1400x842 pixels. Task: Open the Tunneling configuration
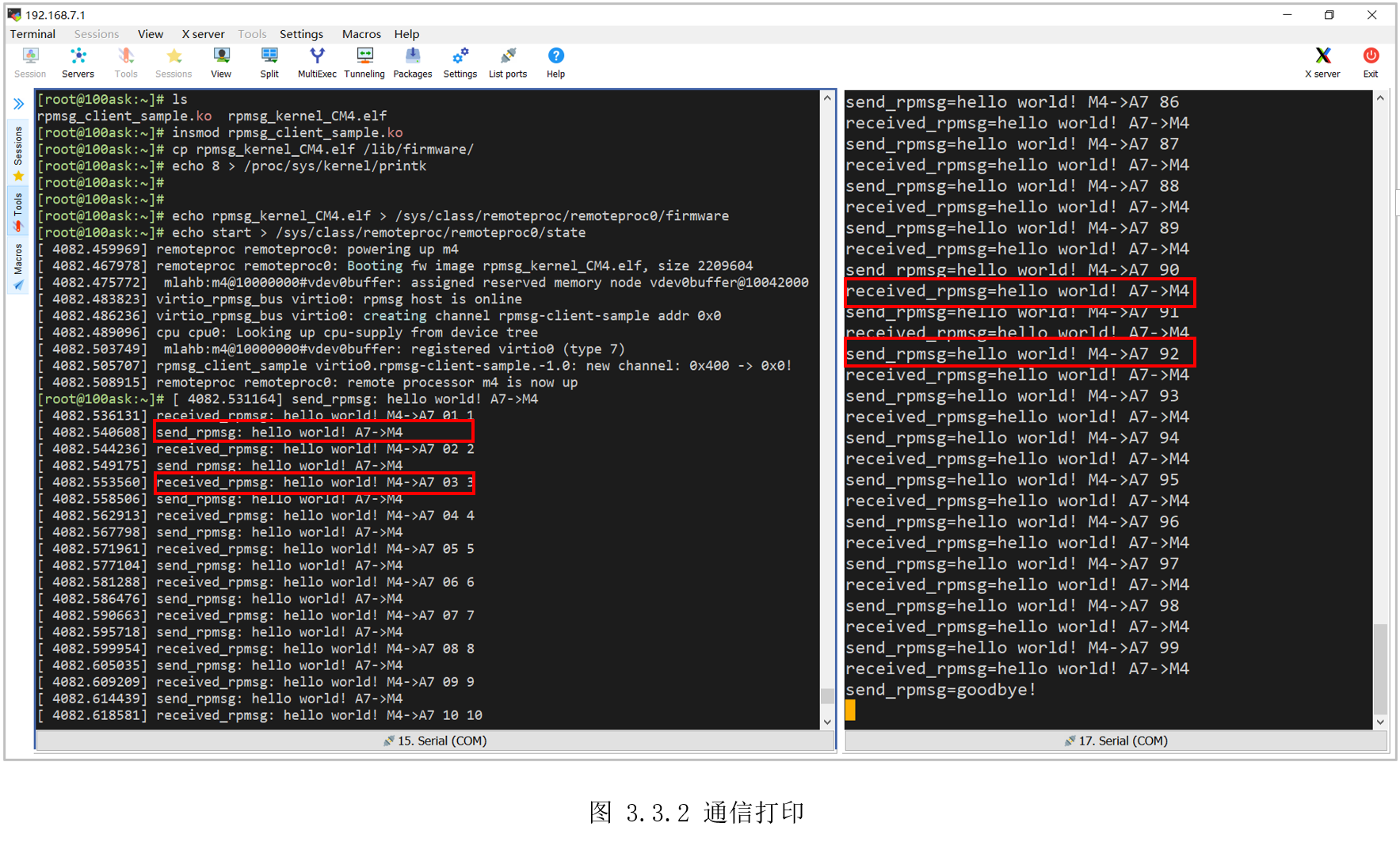coord(364,62)
